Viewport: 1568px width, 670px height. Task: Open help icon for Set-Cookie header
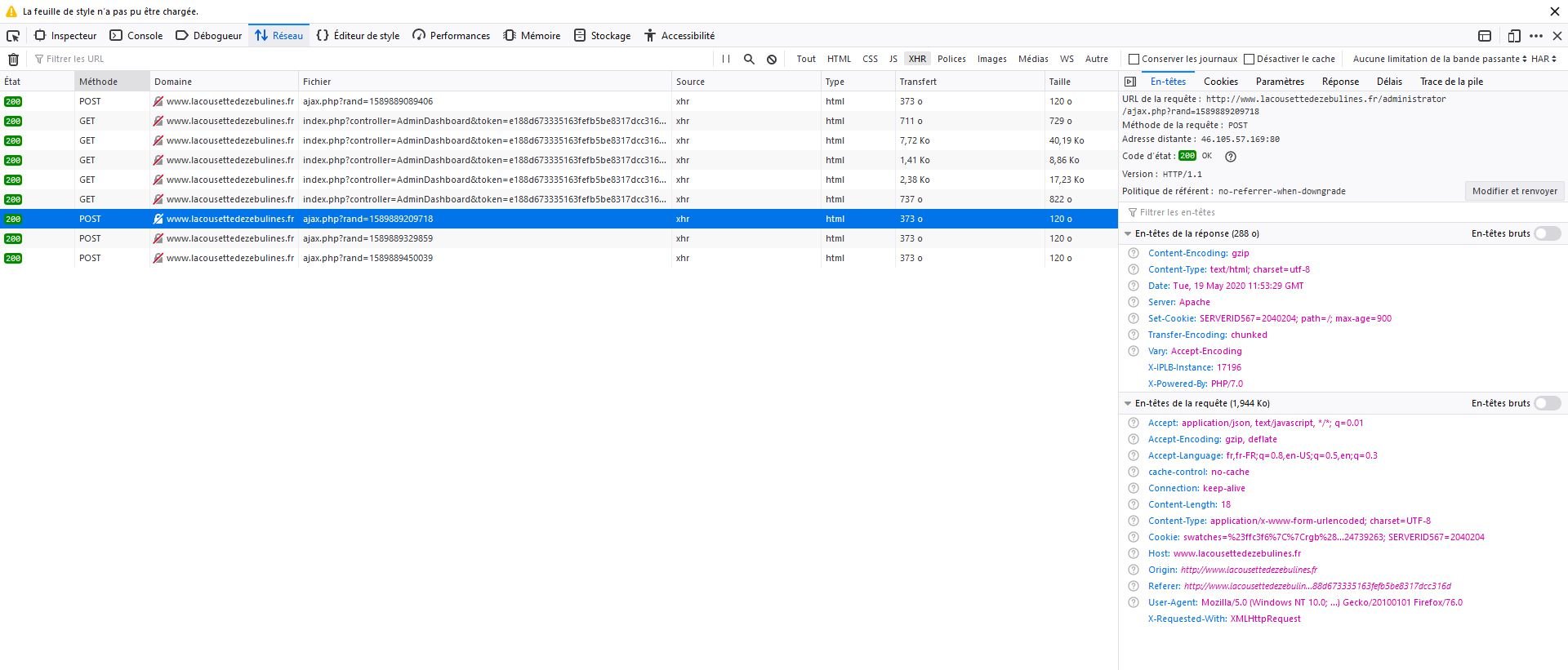(x=1134, y=318)
